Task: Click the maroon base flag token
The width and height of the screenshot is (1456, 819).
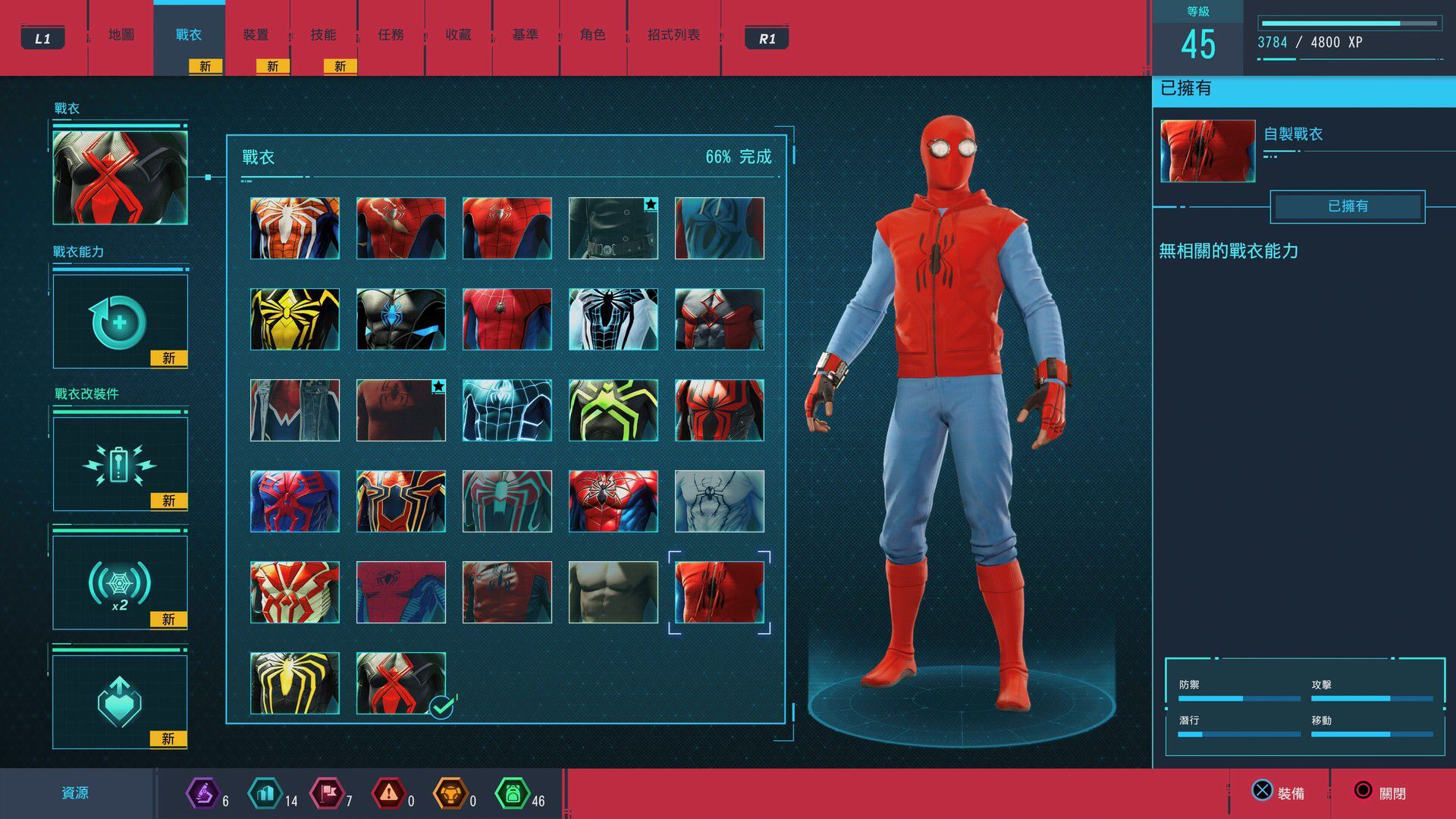Action: pos(327,793)
